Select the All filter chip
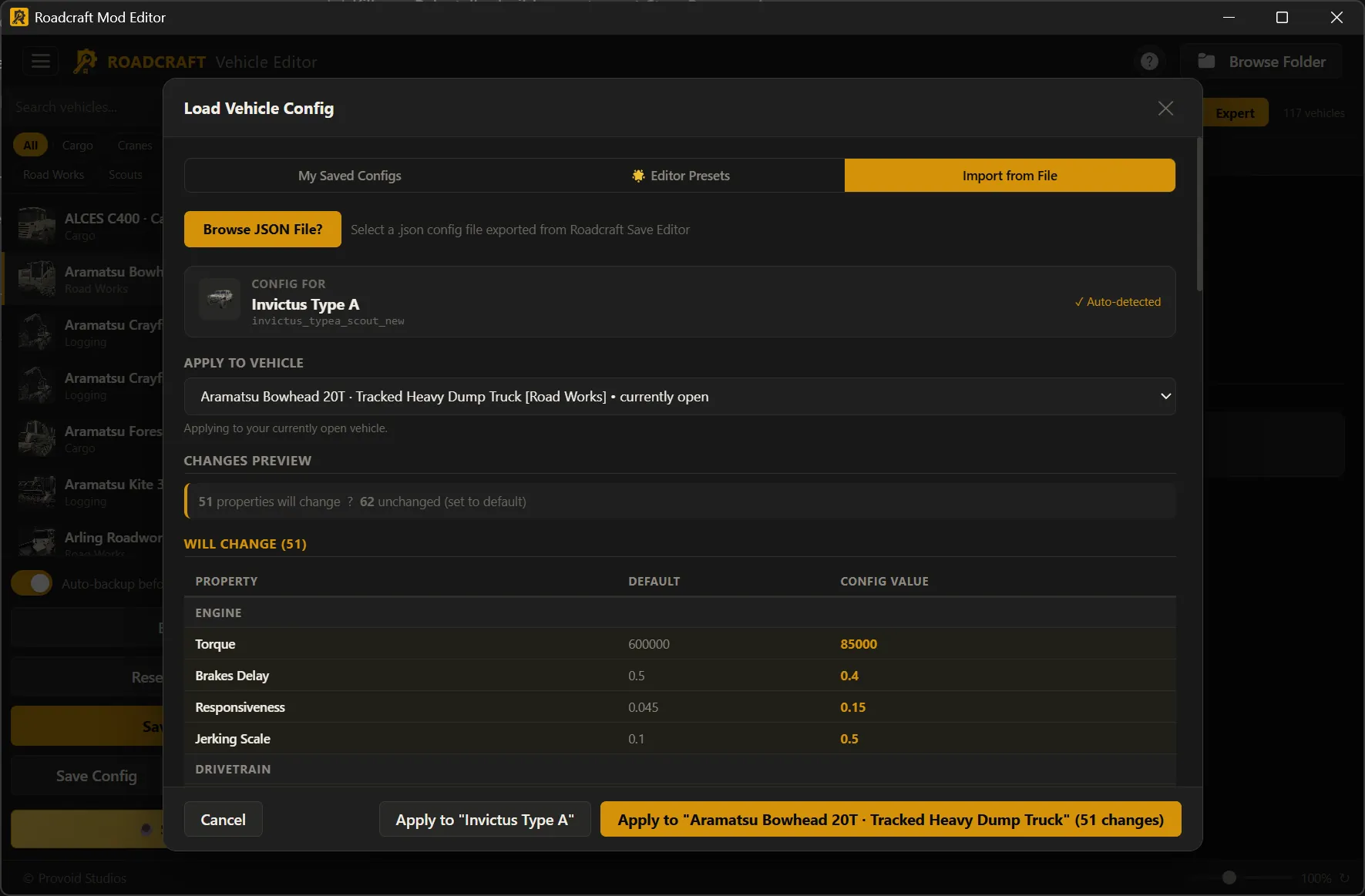1365x896 pixels. tap(30, 145)
